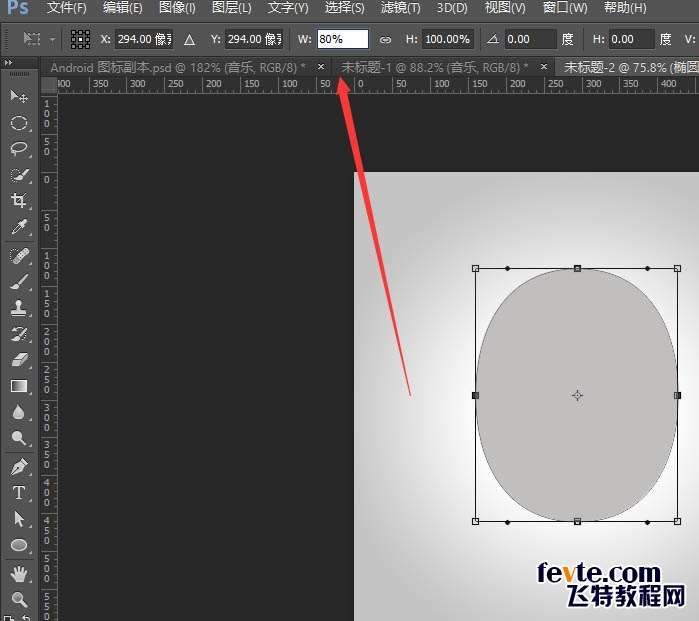699x621 pixels.
Task: Switch to the Gradient tool
Action: click(x=18, y=386)
